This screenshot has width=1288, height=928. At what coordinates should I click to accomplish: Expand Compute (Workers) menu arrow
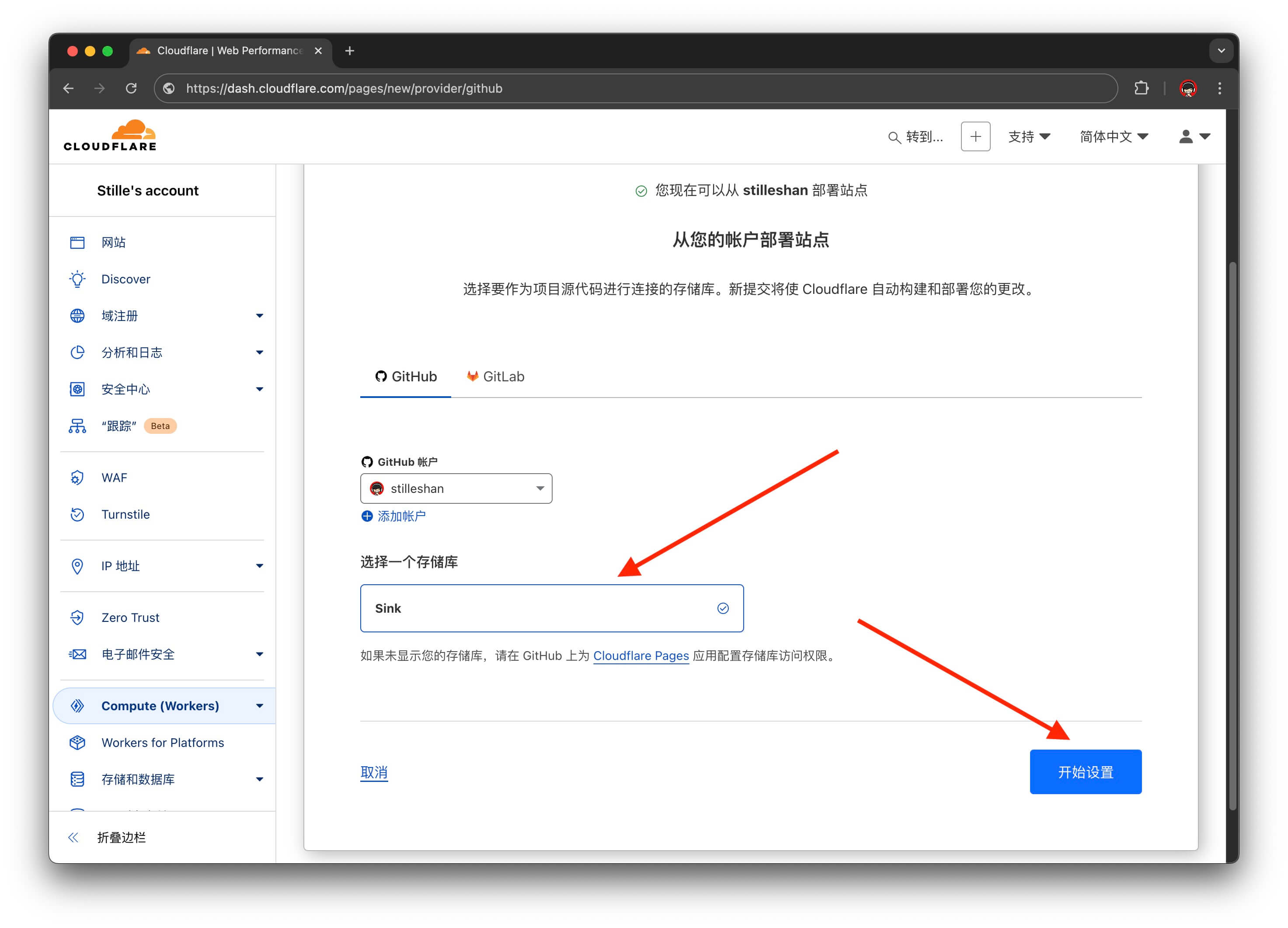tap(260, 706)
